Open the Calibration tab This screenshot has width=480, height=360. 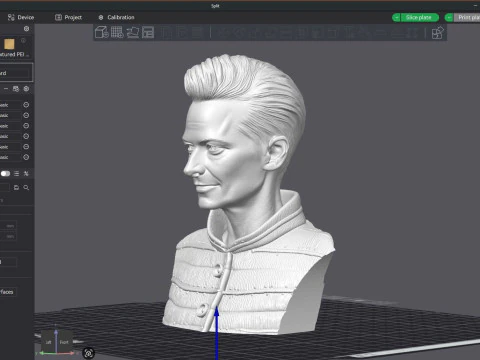[116, 17]
